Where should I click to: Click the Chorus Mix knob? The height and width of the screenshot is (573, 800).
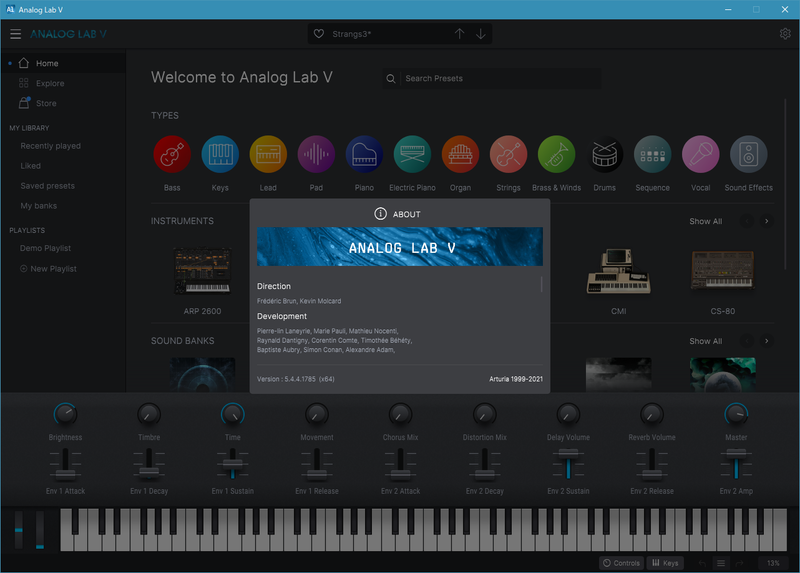(401, 414)
